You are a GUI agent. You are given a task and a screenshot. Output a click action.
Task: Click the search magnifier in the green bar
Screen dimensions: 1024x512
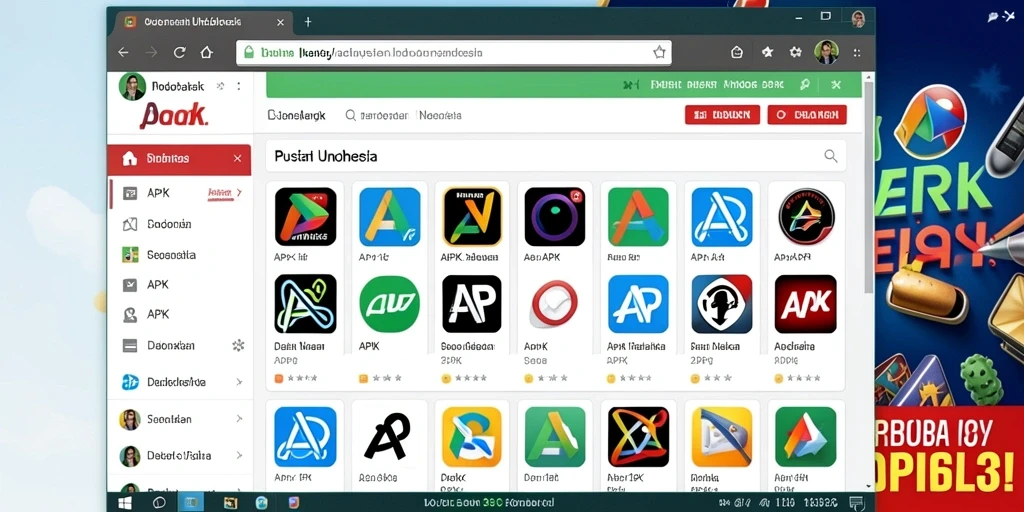[805, 85]
